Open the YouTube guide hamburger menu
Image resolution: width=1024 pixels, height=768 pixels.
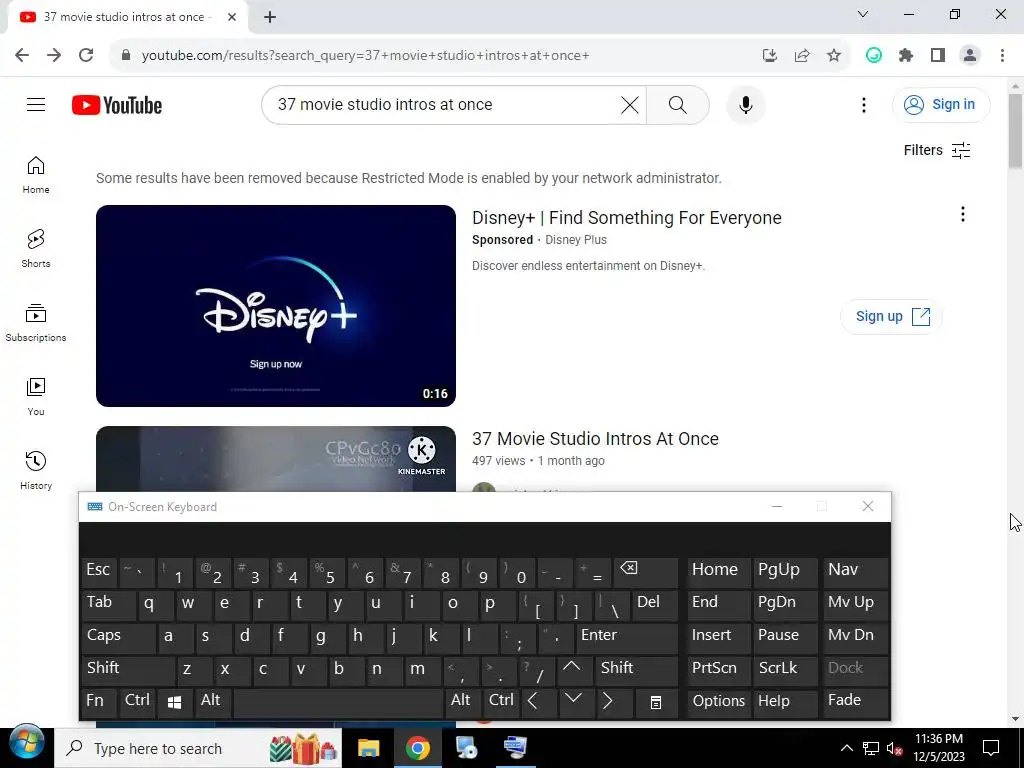pos(36,104)
